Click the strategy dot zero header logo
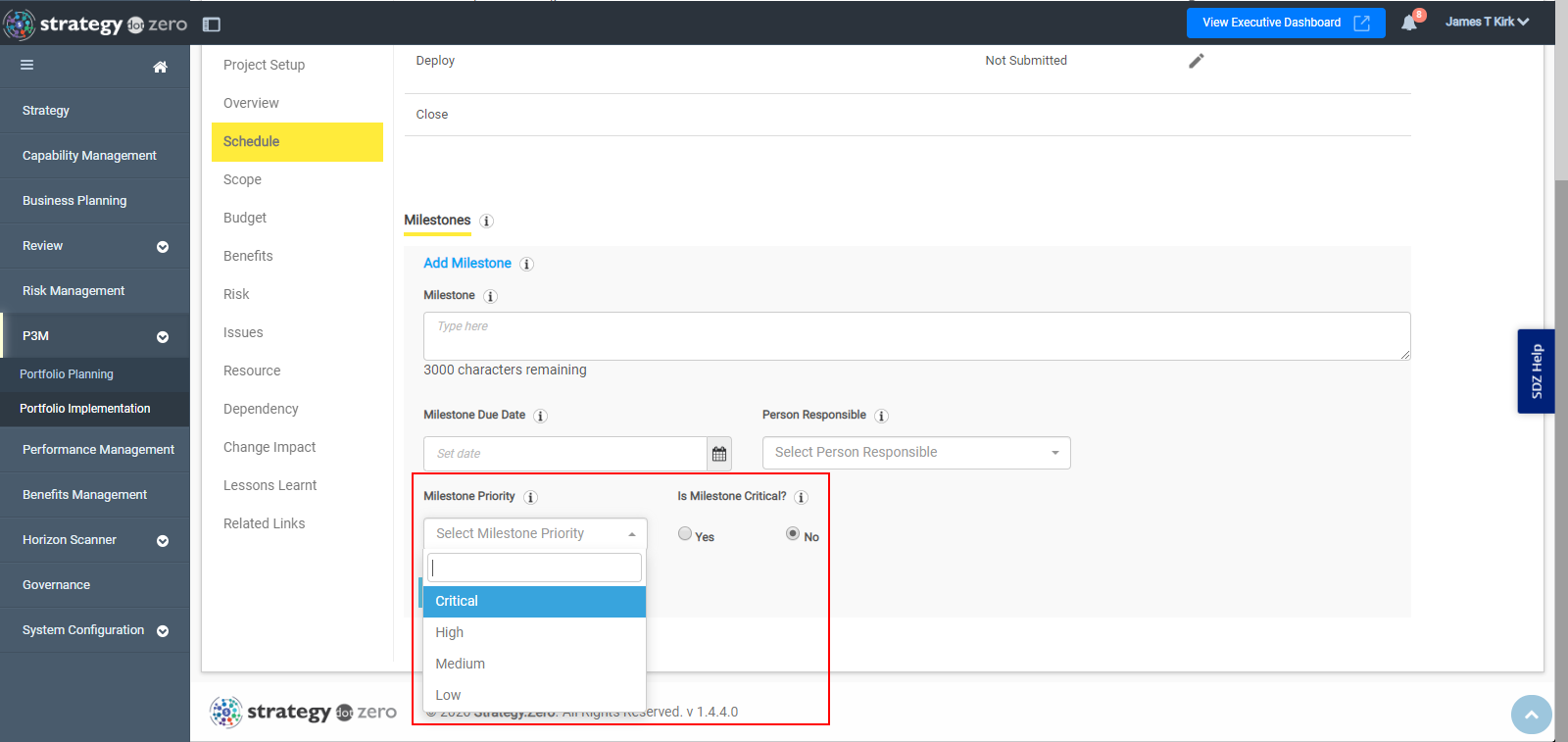Viewport: 1568px width, 742px height. click(x=96, y=24)
